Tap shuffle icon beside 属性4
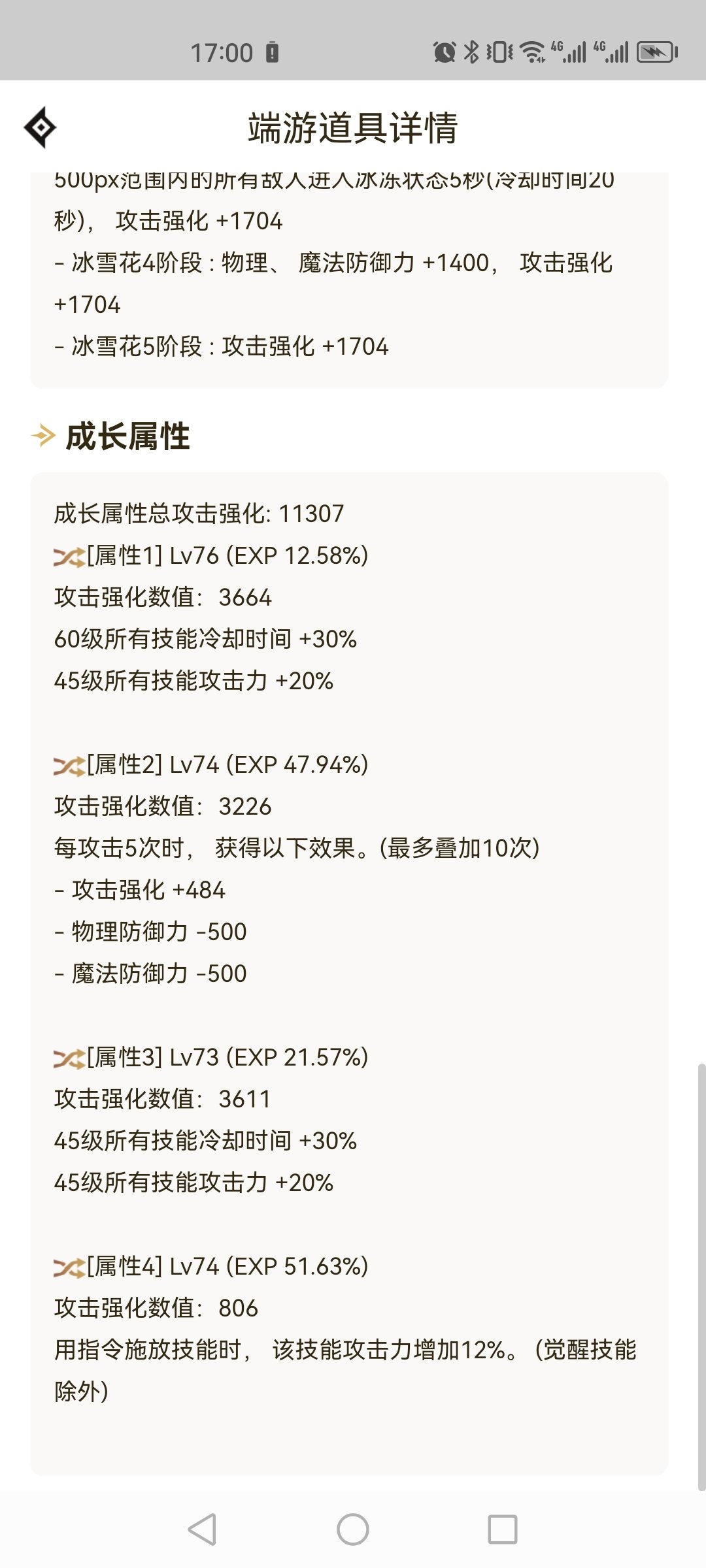The image size is (706, 1568). [x=70, y=1267]
